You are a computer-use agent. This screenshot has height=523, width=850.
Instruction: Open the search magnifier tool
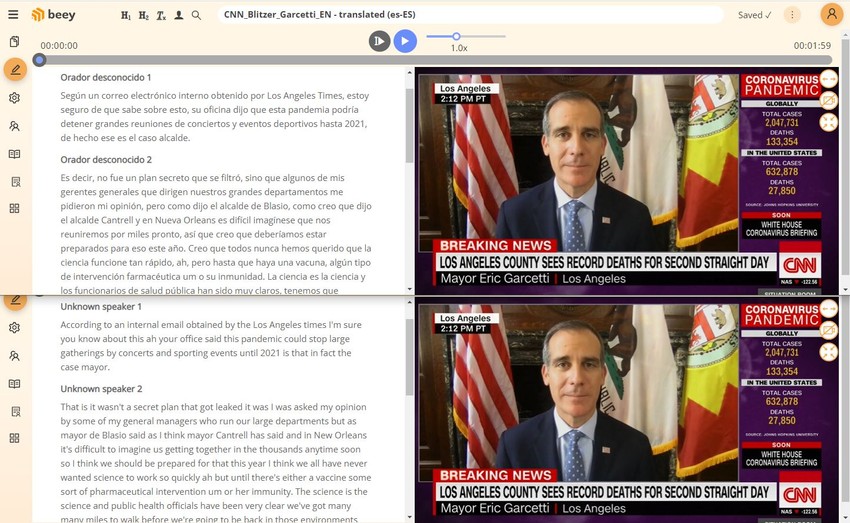tap(196, 15)
